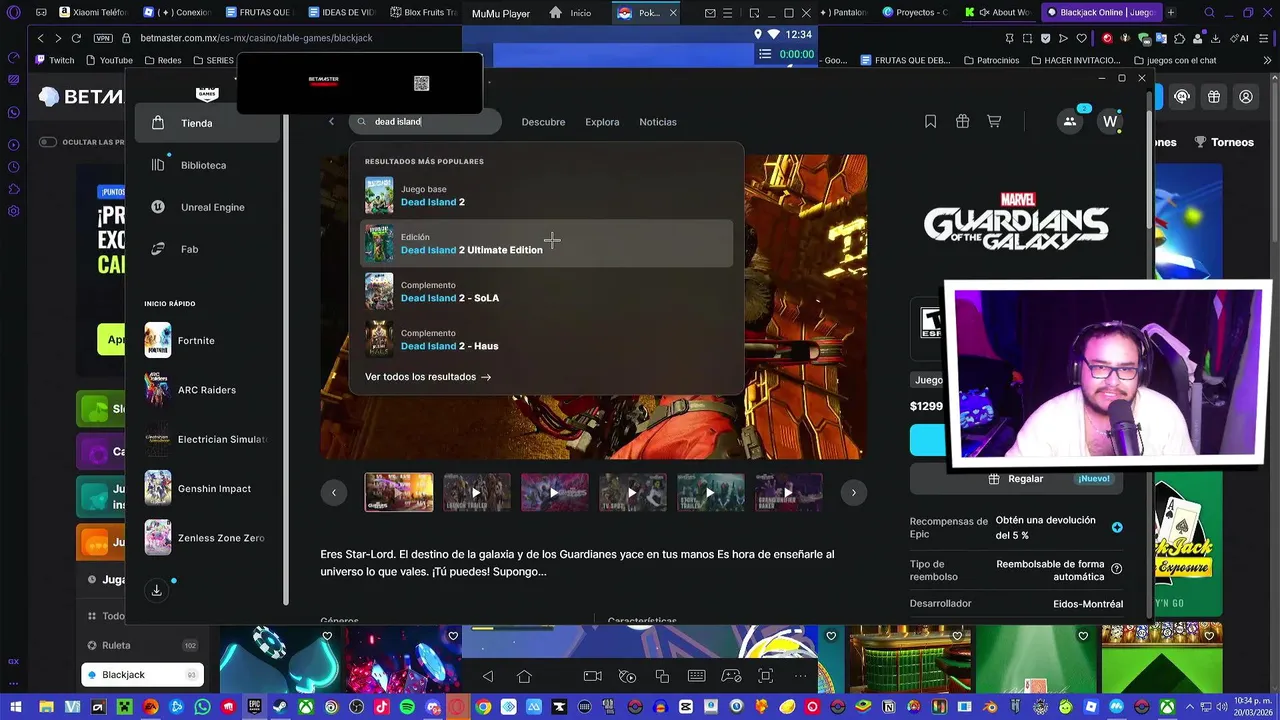Show previous media with carousel left arrow

tap(334, 492)
